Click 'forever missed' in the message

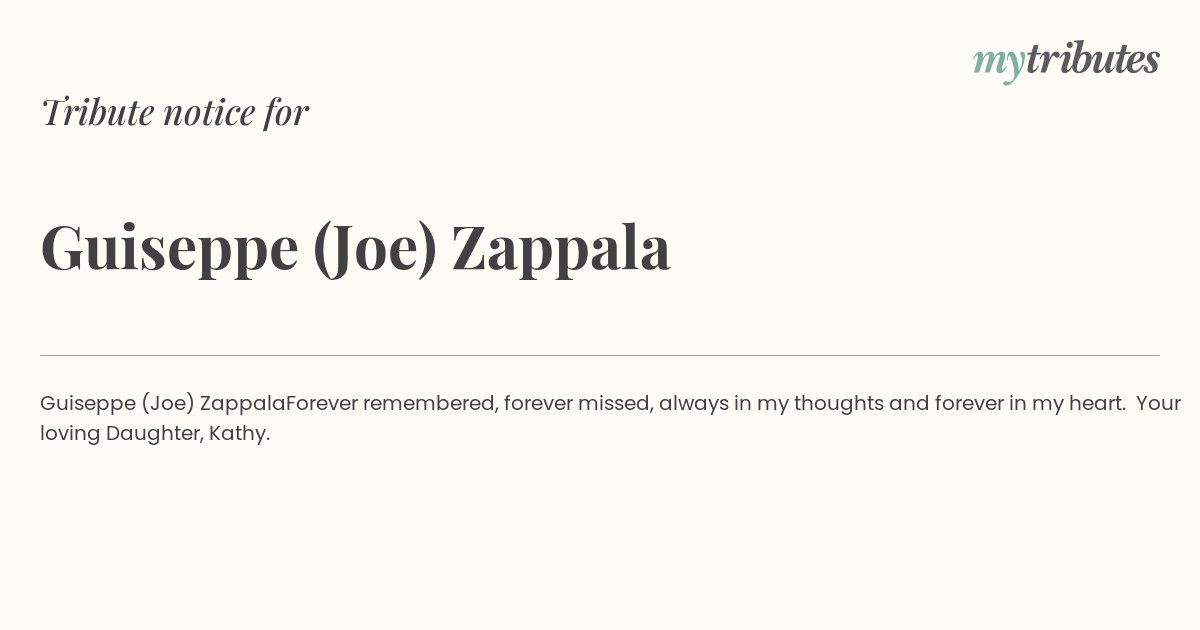click(577, 403)
